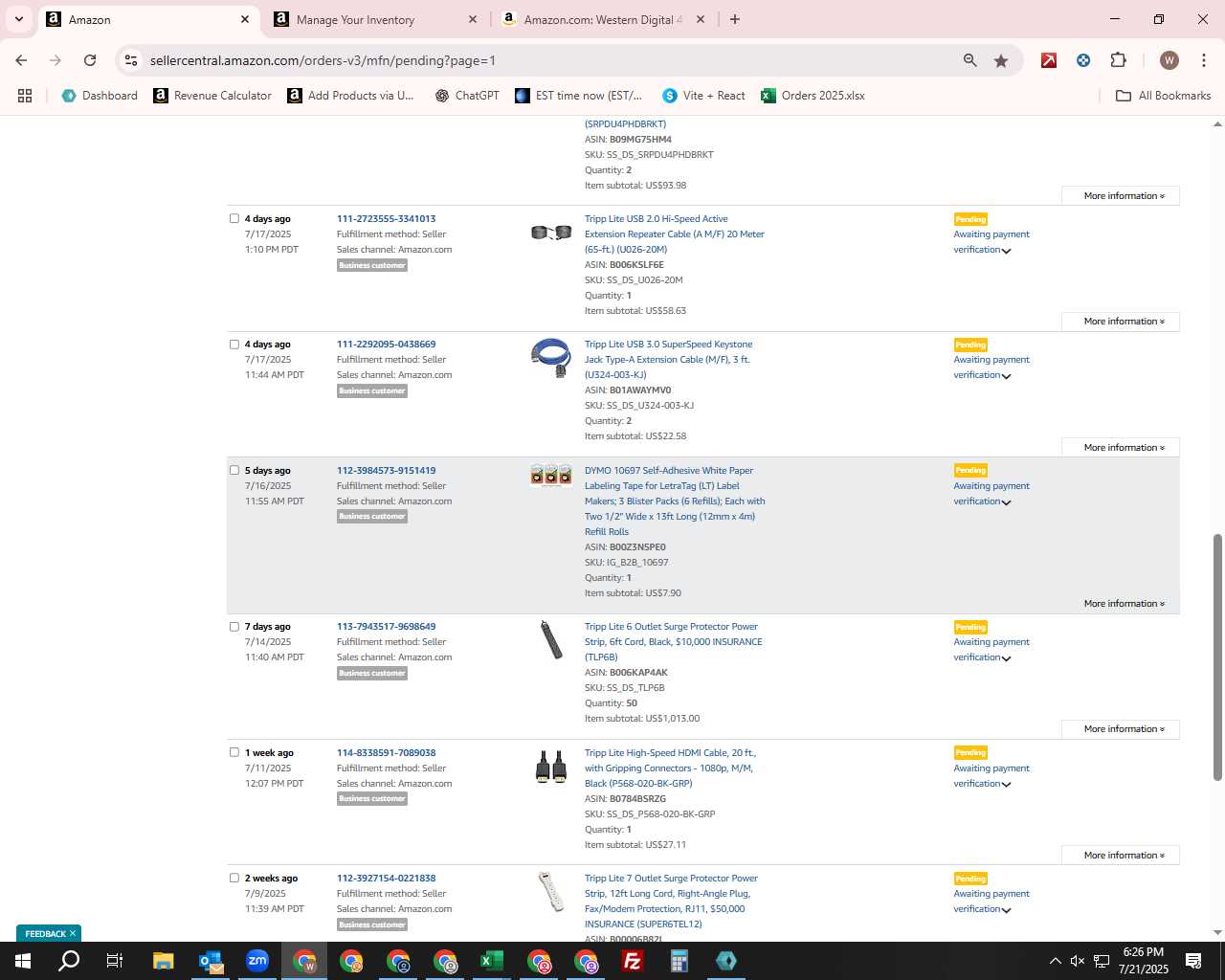The height and width of the screenshot is (980, 1225).
Task: Open Revenue Calculator bookmark
Action: [212, 96]
